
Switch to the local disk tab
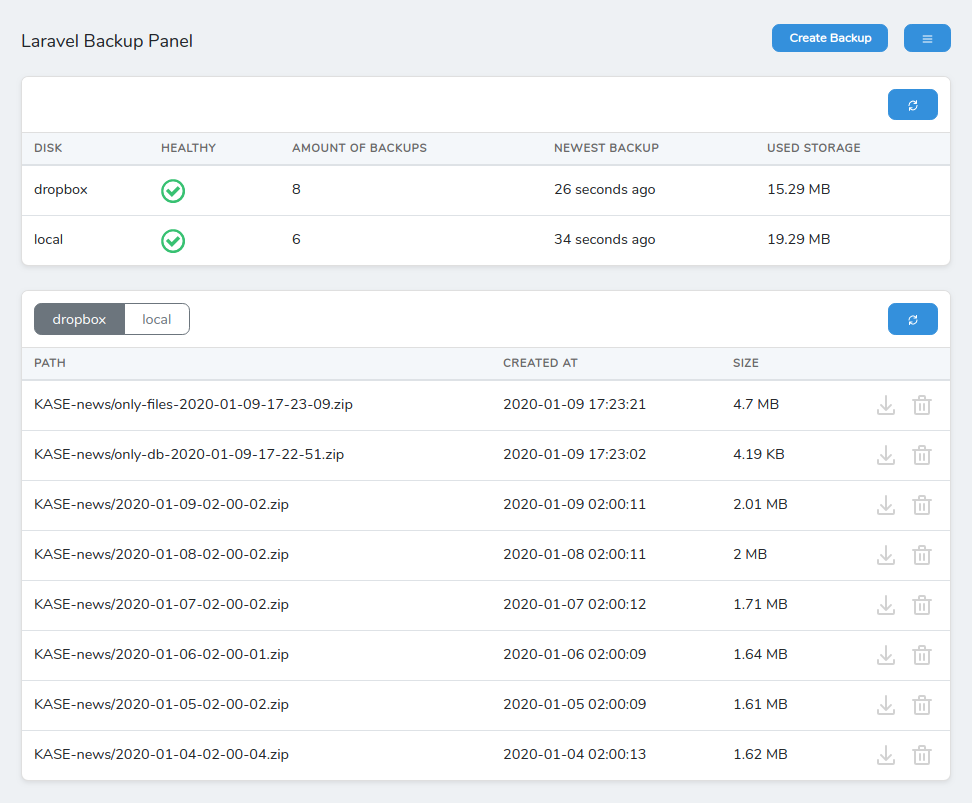click(157, 319)
